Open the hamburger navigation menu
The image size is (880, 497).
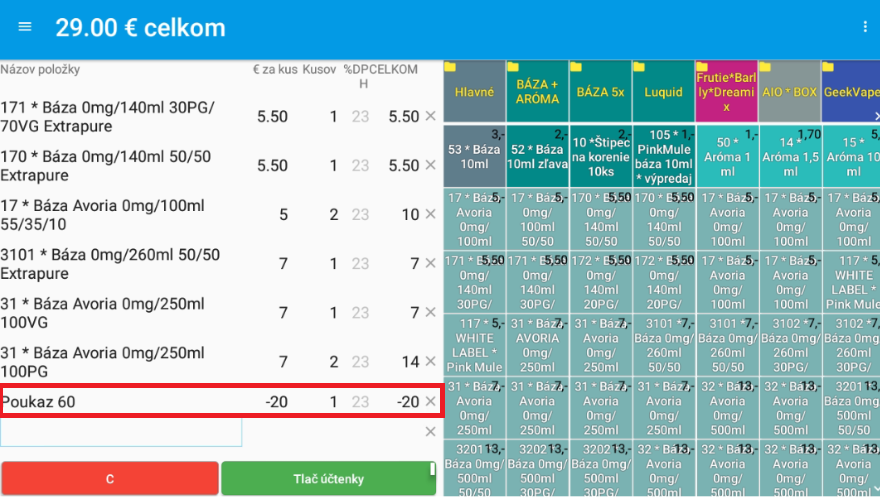25,27
